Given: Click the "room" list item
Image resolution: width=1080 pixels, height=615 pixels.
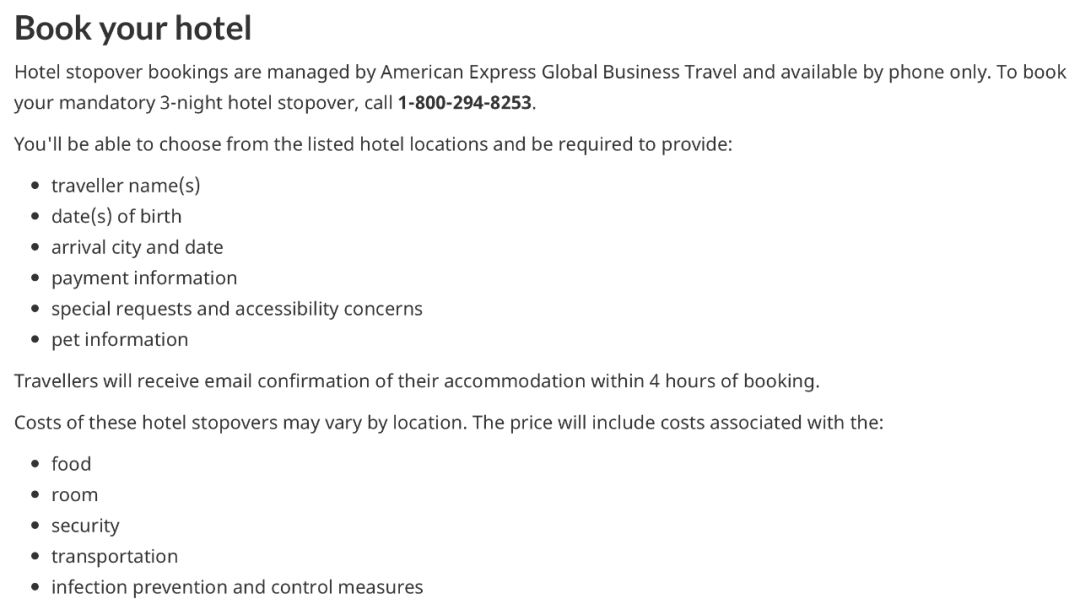Looking at the screenshot, I should click(x=74, y=494).
